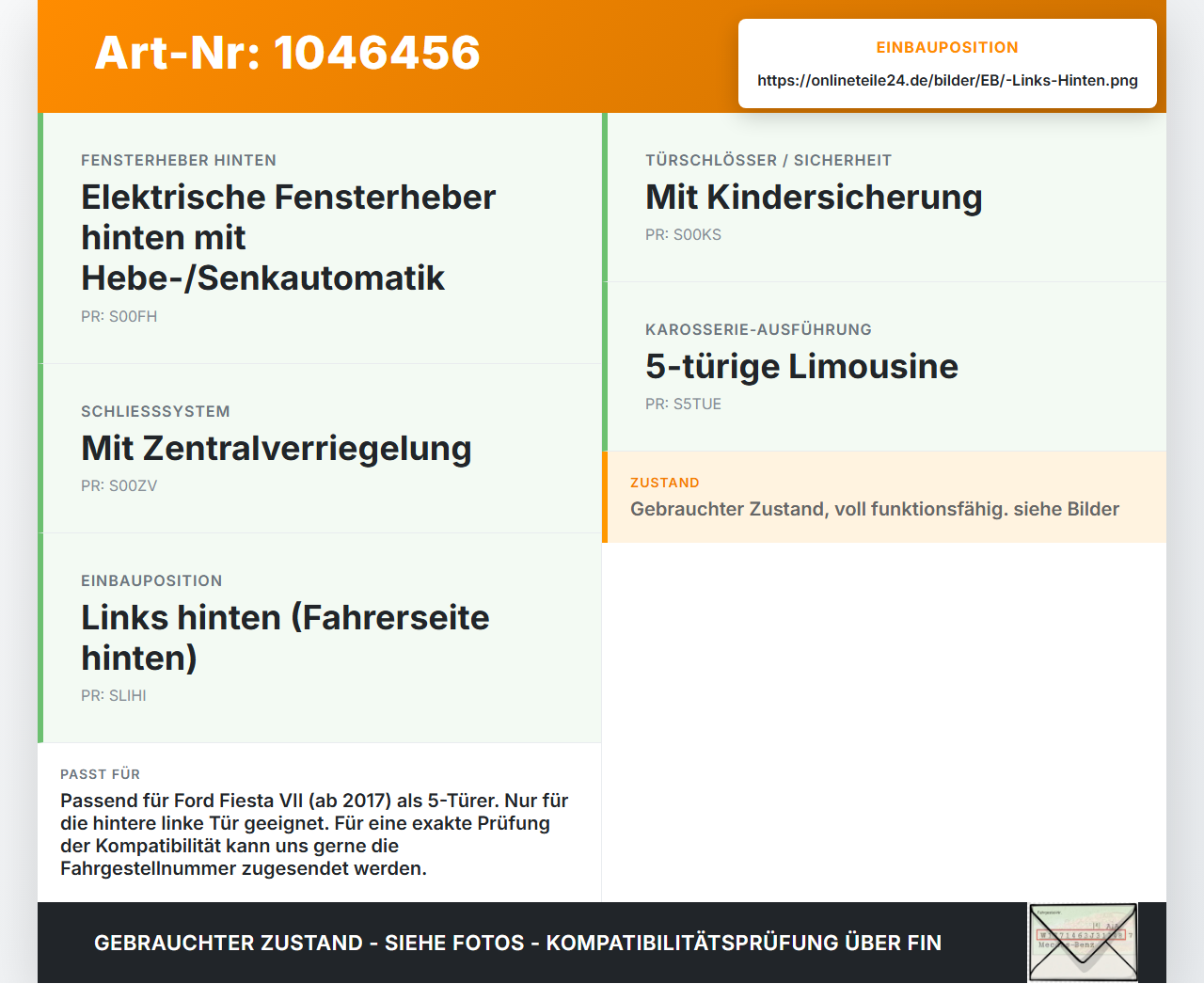Select the 'Mit Zentralverriegelung' value
The image size is (1204, 984).
pos(277,448)
